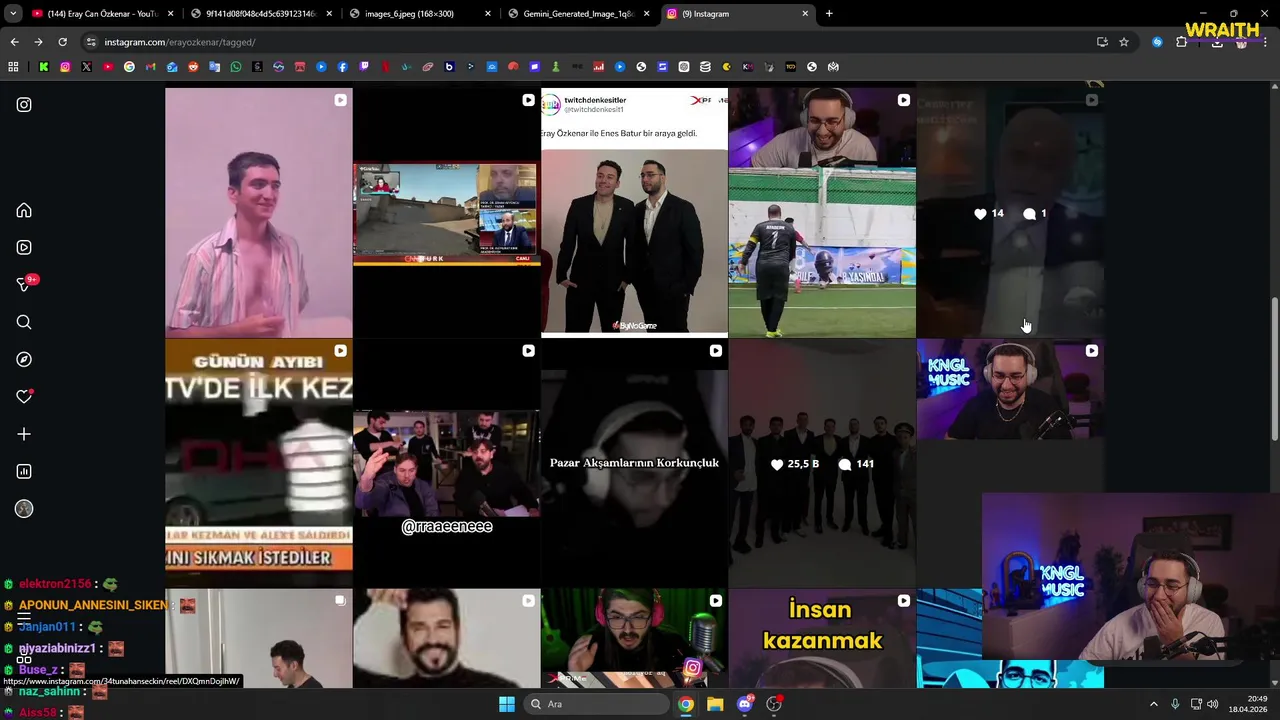Click the browser Back arrow
This screenshot has width=1280, height=720.
click(14, 42)
